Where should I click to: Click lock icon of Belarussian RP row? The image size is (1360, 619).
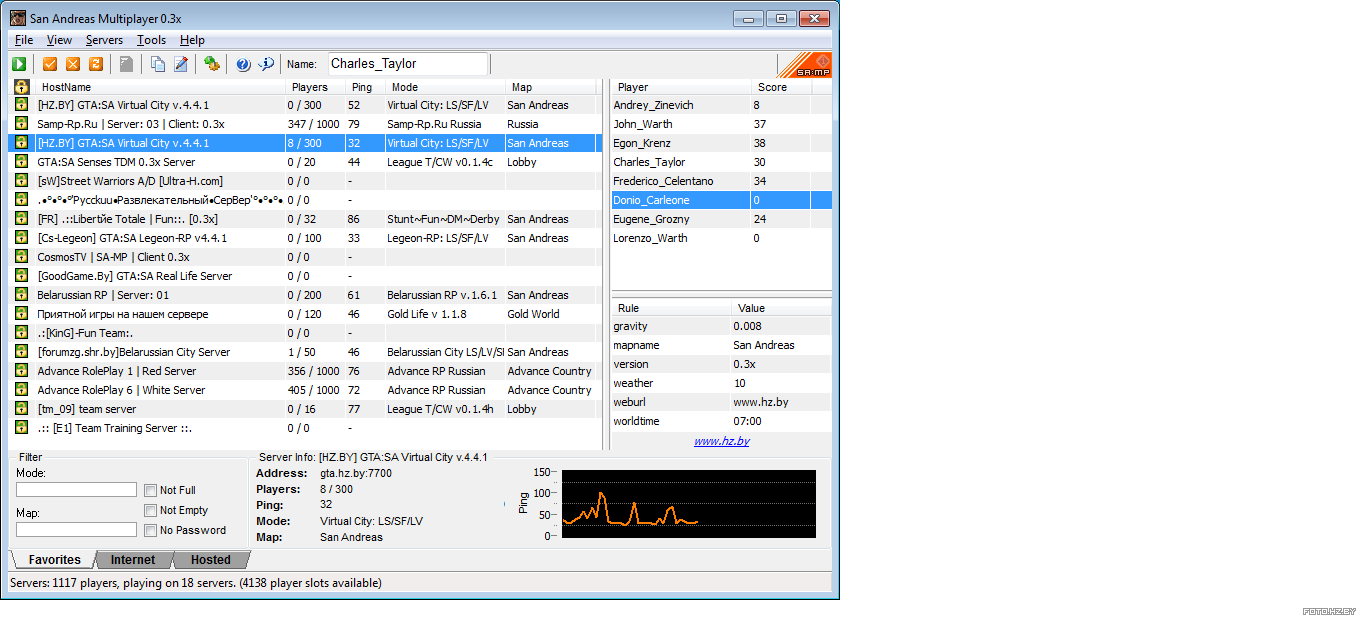pos(21,295)
